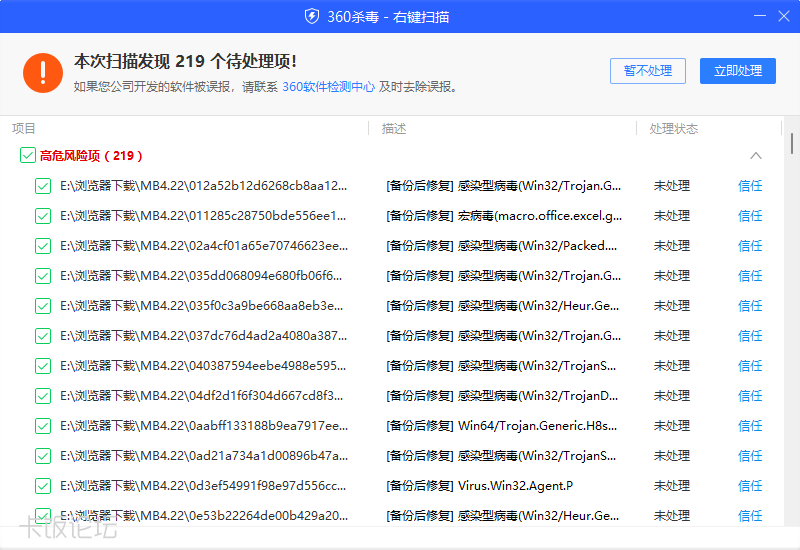Collapse the 高危风险项 group with chevron
This screenshot has width=800, height=550.
coord(756,155)
